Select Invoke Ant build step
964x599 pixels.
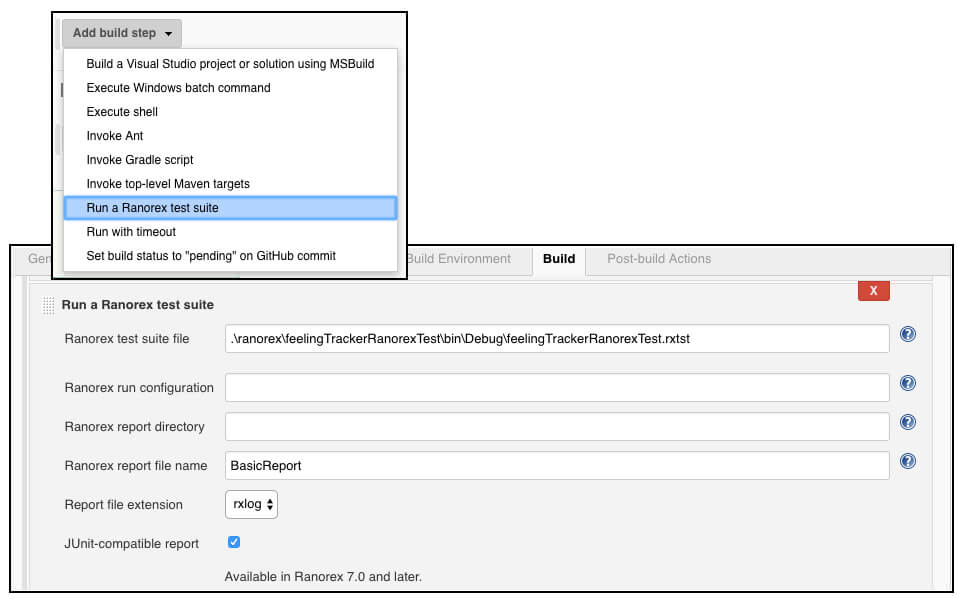[x=230, y=136]
